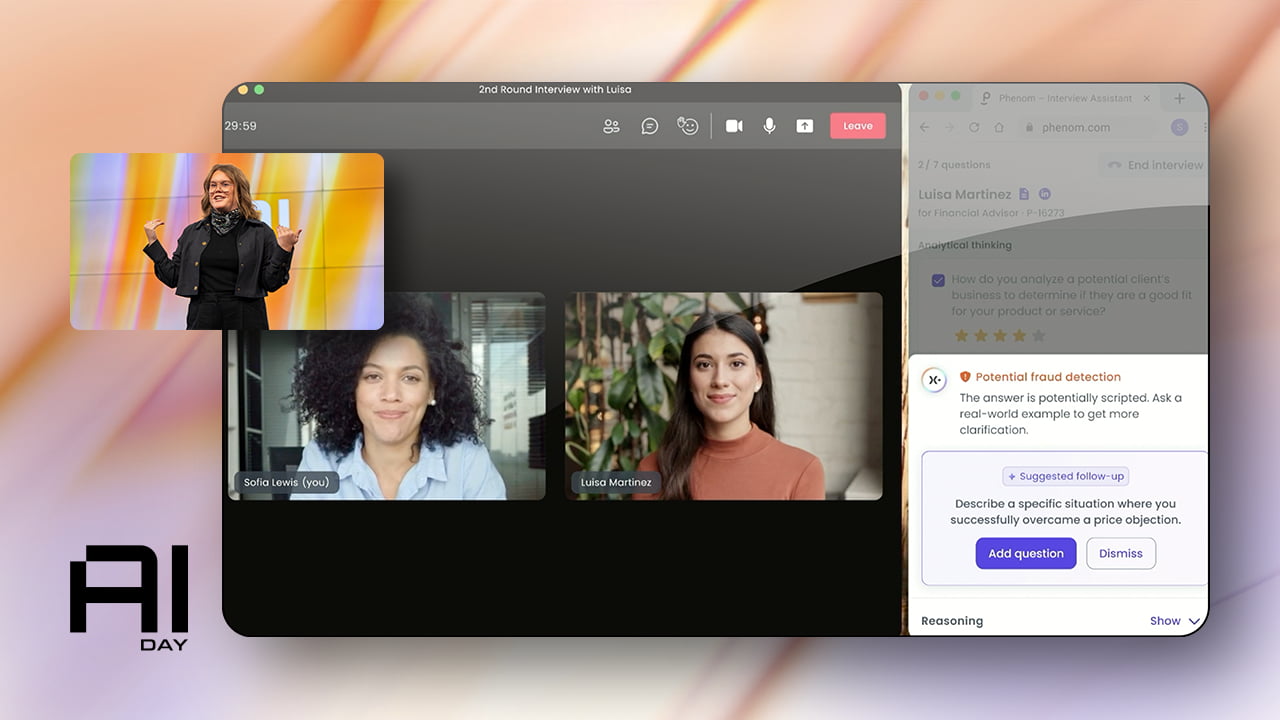Show the Reasoning section

(1175, 621)
